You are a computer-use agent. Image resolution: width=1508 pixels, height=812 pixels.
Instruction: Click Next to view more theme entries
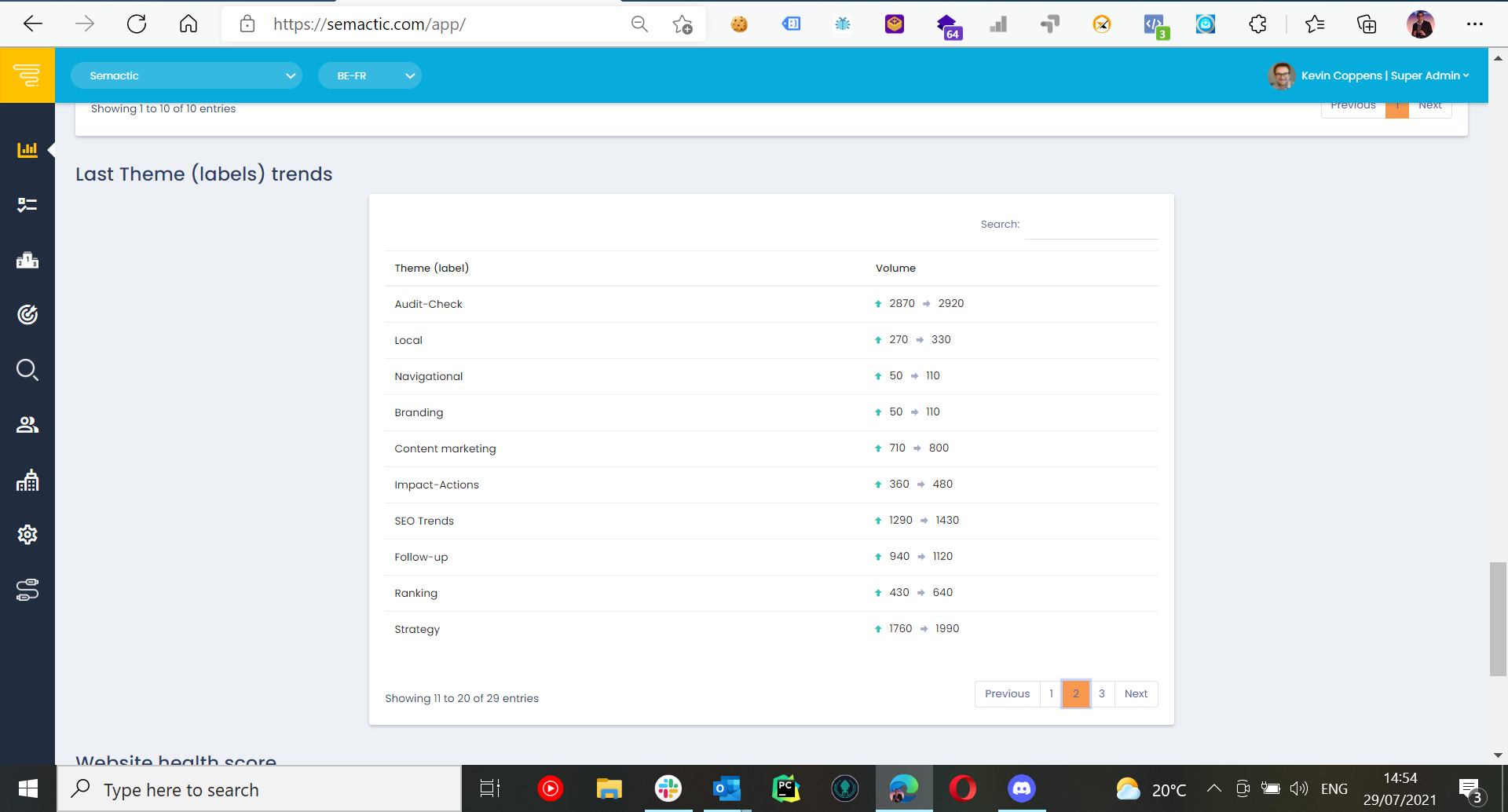tap(1136, 693)
